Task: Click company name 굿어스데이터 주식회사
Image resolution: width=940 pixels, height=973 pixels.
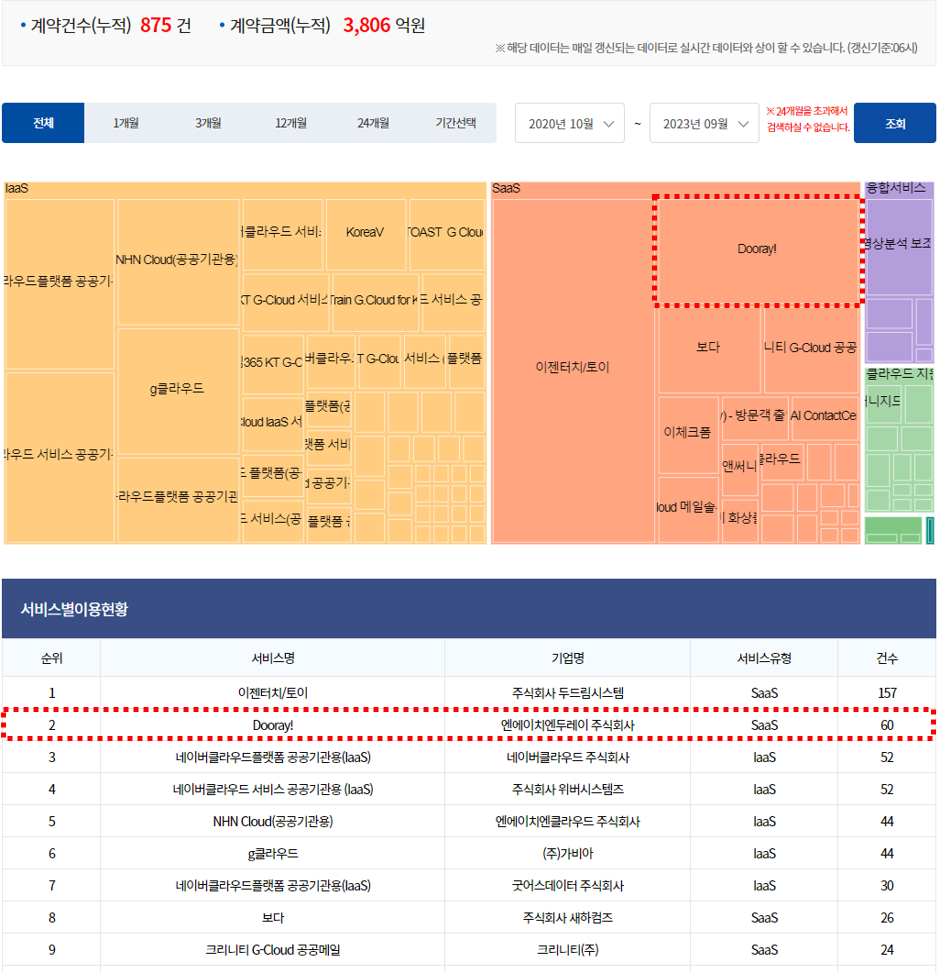Action: click(568, 886)
